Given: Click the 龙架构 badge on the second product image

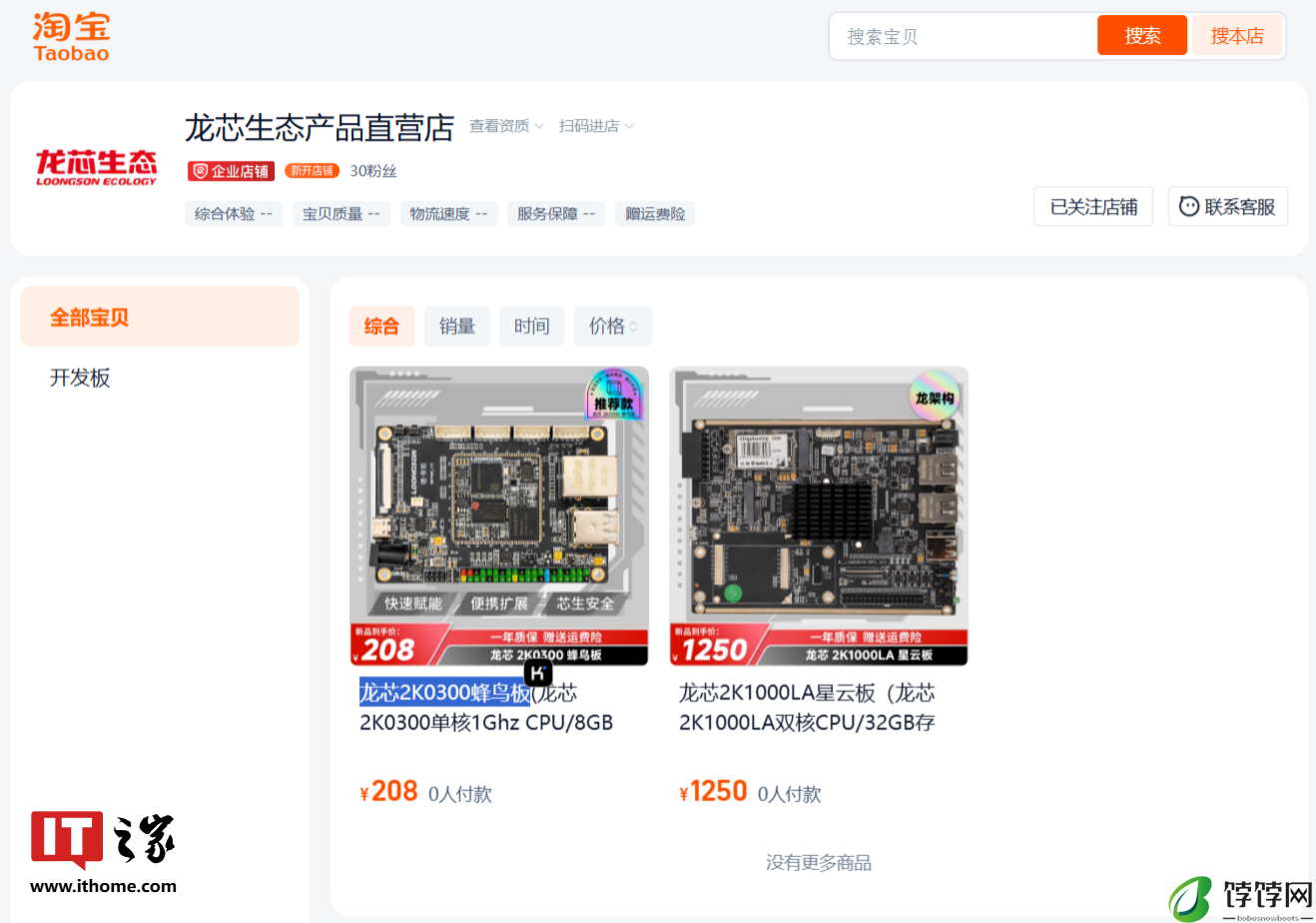Looking at the screenshot, I should click(935, 397).
